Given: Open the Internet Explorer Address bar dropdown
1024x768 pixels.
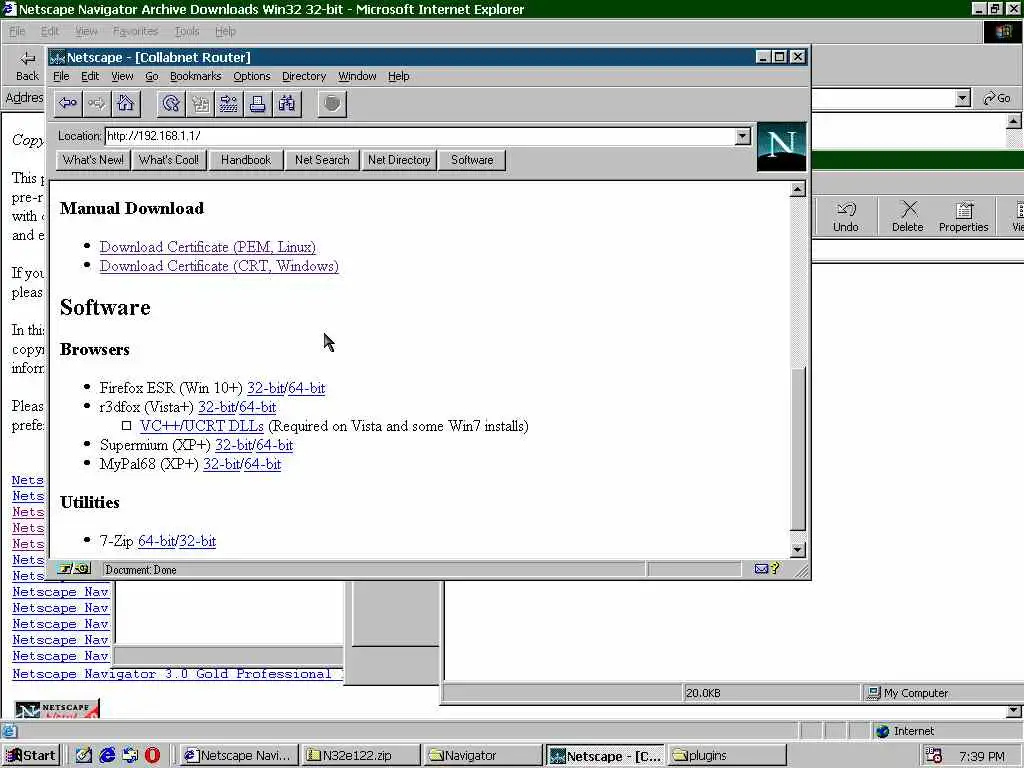Looking at the screenshot, I should click(963, 99).
